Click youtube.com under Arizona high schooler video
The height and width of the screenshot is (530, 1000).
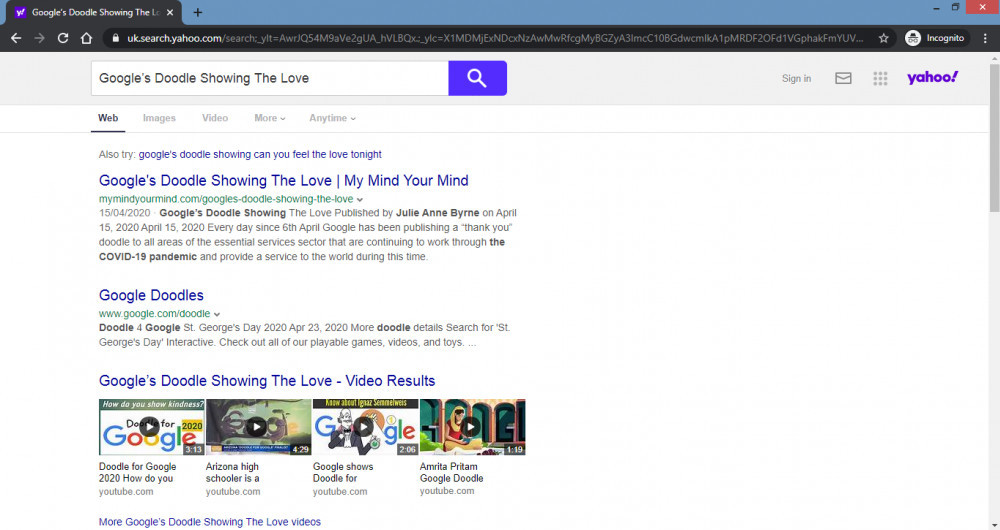click(x=233, y=492)
